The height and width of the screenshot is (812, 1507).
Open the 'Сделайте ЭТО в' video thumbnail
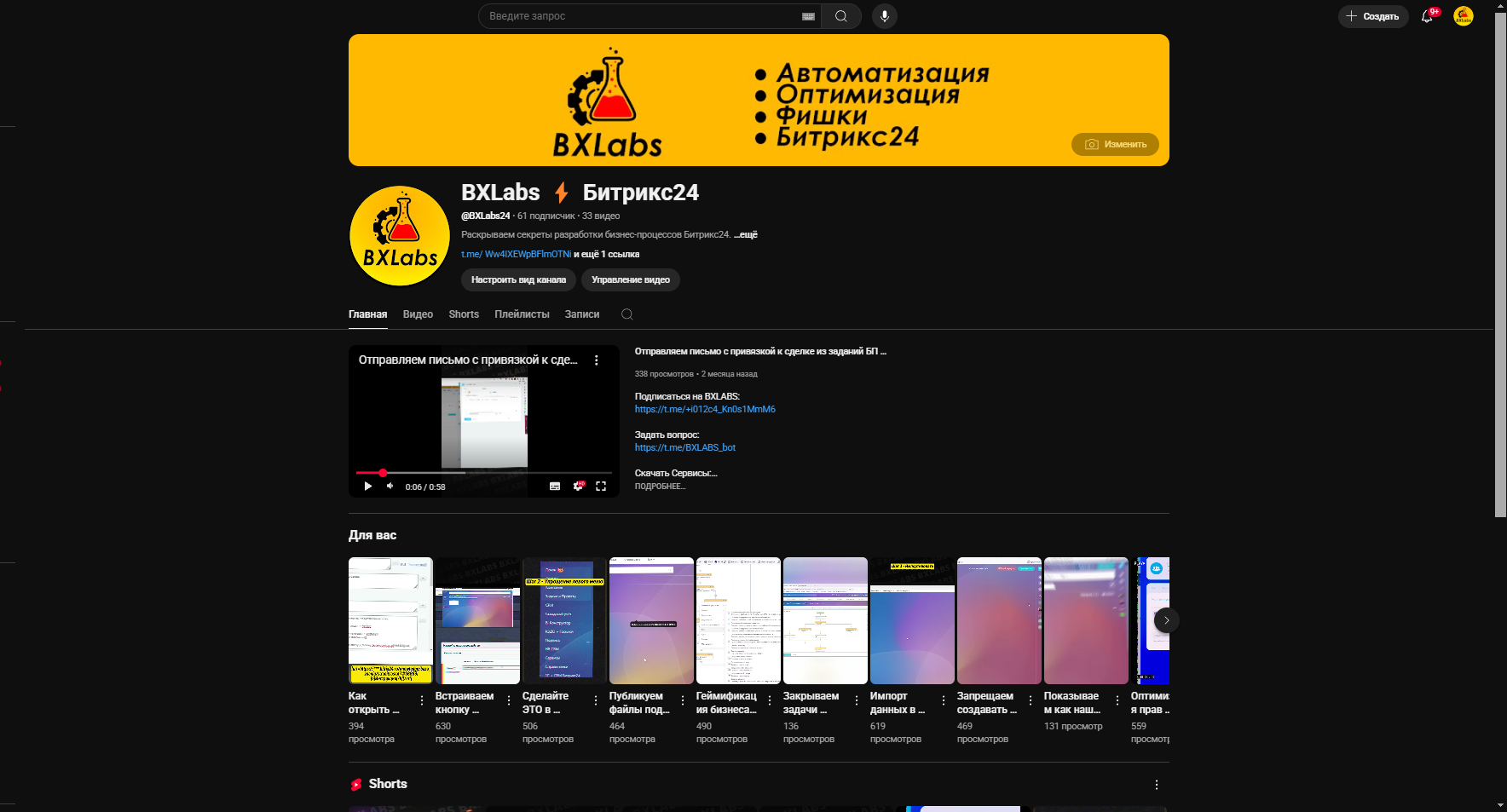564,620
